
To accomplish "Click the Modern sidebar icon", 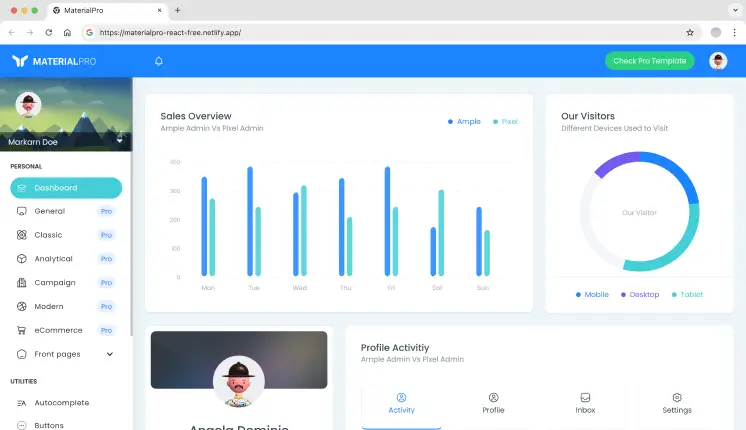I will [x=22, y=306].
